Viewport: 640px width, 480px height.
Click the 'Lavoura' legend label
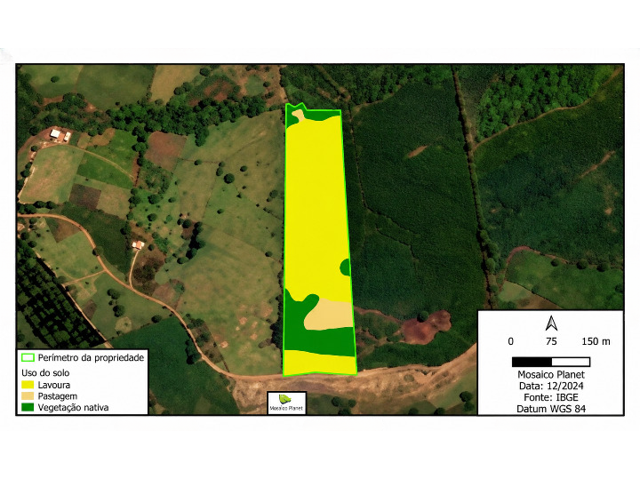coord(54,385)
